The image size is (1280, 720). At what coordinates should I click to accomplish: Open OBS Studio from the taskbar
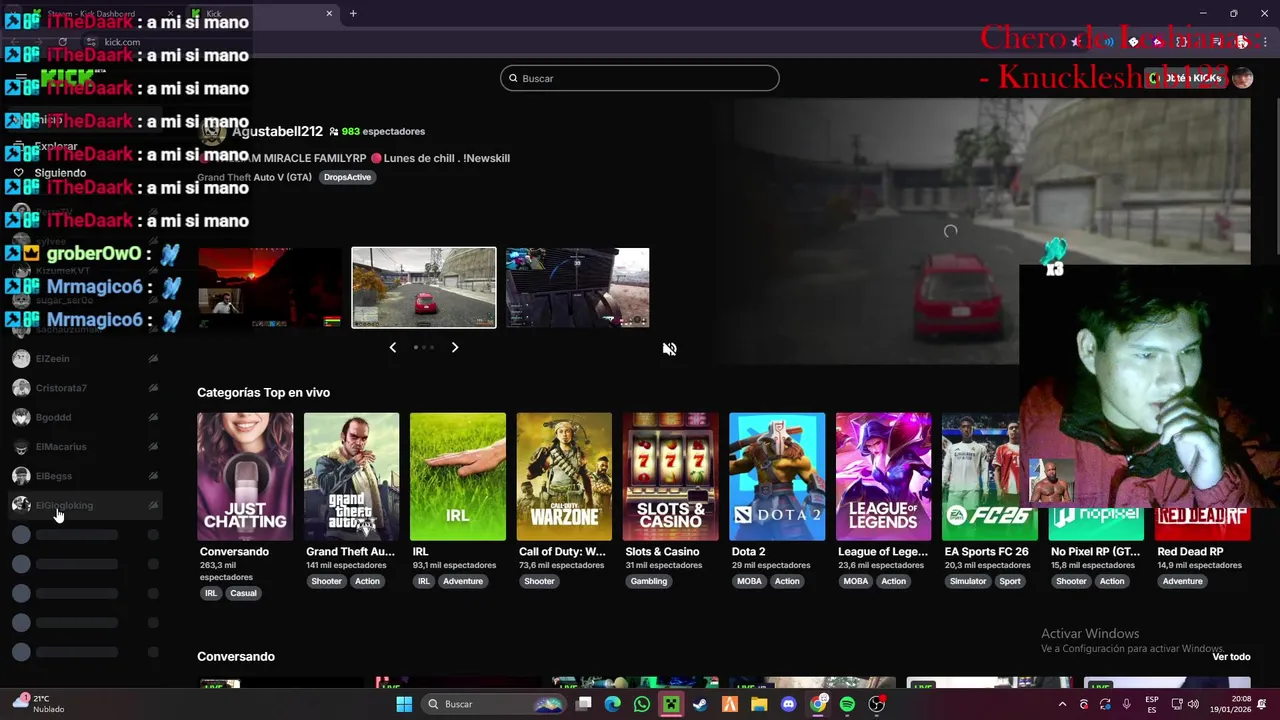876,704
